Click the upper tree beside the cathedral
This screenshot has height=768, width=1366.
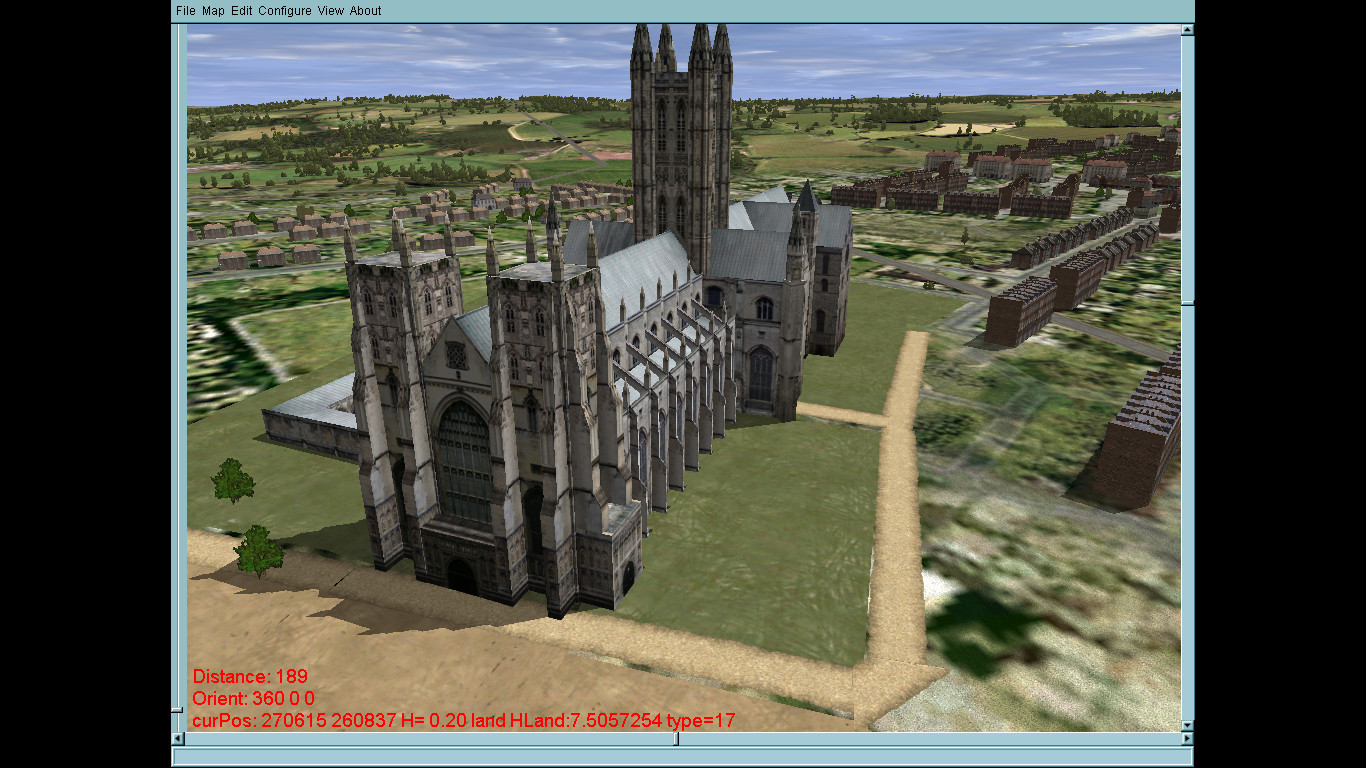tap(233, 481)
